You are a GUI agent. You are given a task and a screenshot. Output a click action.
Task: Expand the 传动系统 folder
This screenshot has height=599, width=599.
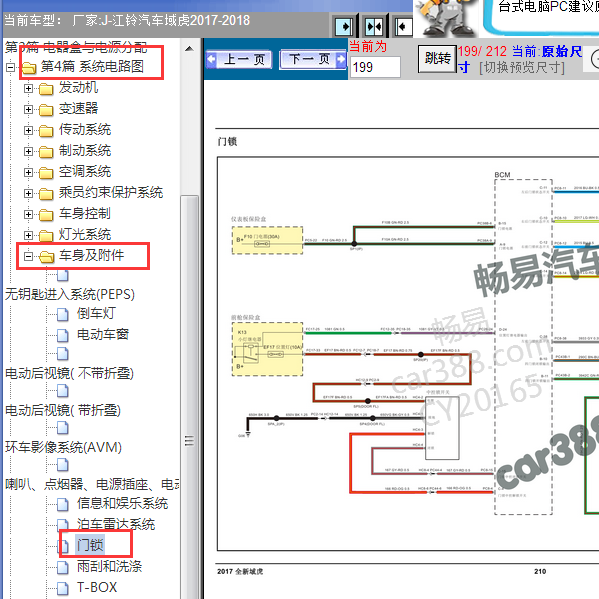tap(28, 130)
